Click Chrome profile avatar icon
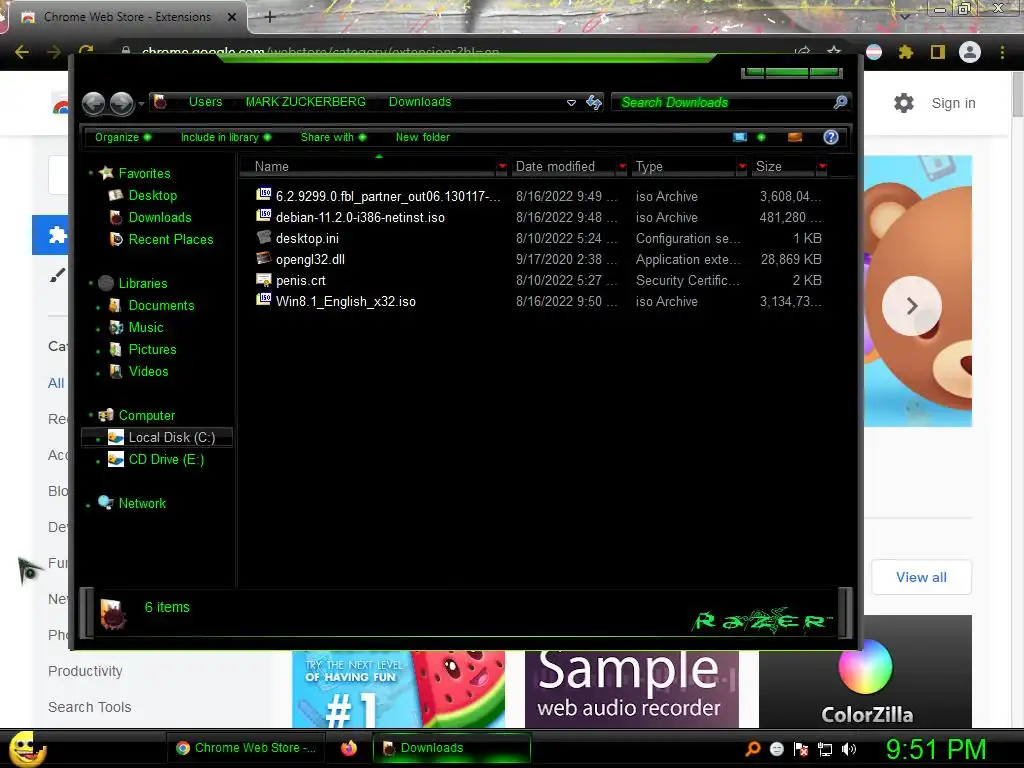The image size is (1024, 768). 970,52
